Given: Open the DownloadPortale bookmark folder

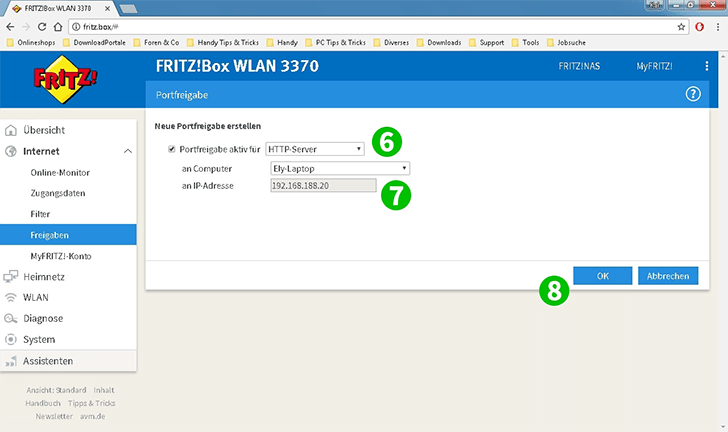Looking at the screenshot, I should coord(95,43).
